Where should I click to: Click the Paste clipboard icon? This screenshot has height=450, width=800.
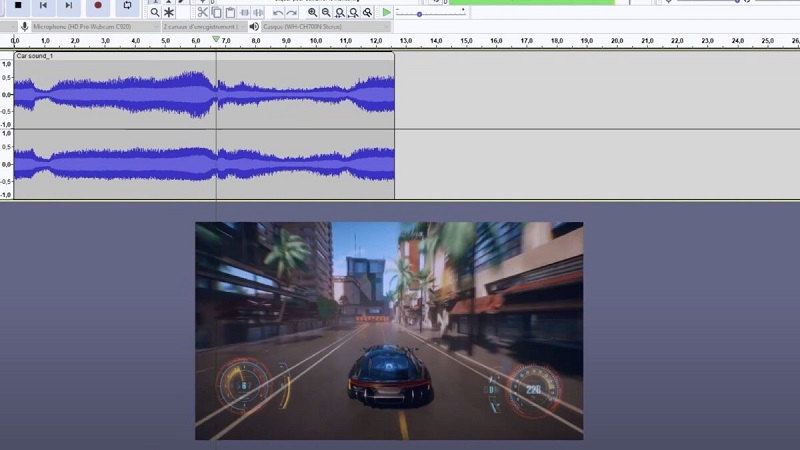tap(230, 12)
